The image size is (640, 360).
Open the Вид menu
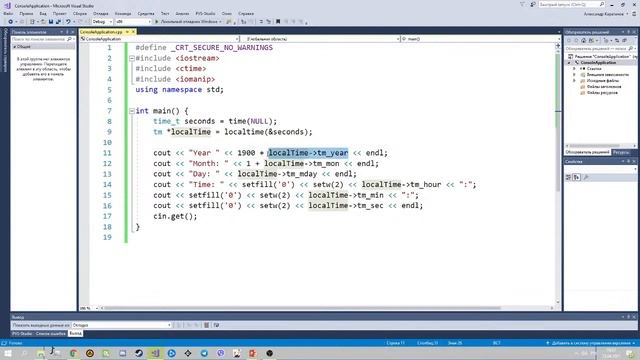pyautogui.click(x=43, y=13)
